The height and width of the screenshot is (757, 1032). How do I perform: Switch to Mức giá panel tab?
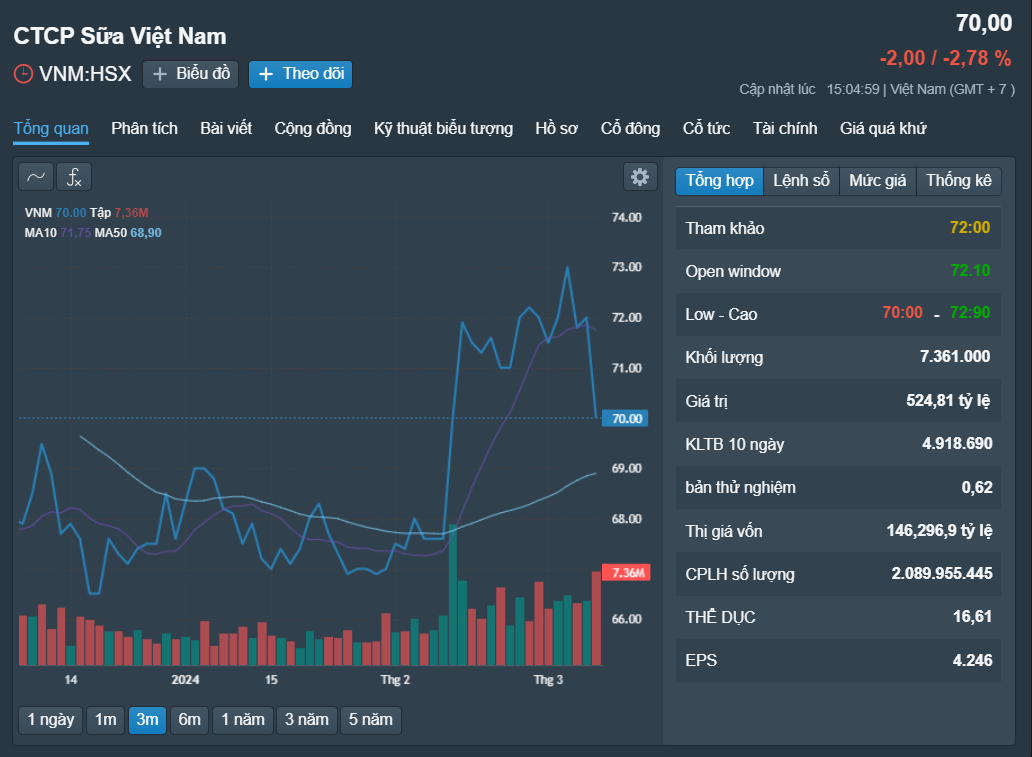[x=877, y=181]
